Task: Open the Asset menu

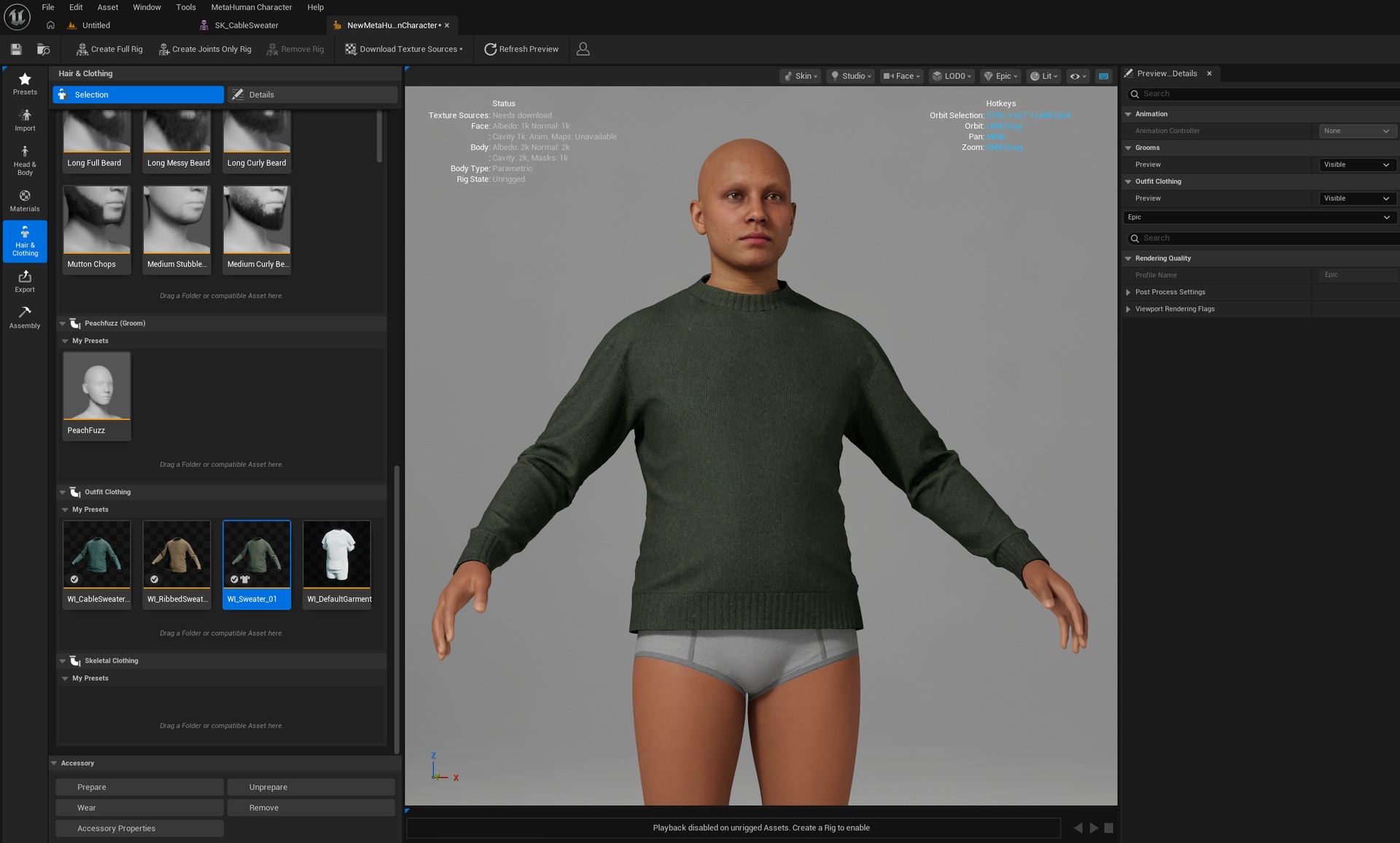Action: (108, 7)
